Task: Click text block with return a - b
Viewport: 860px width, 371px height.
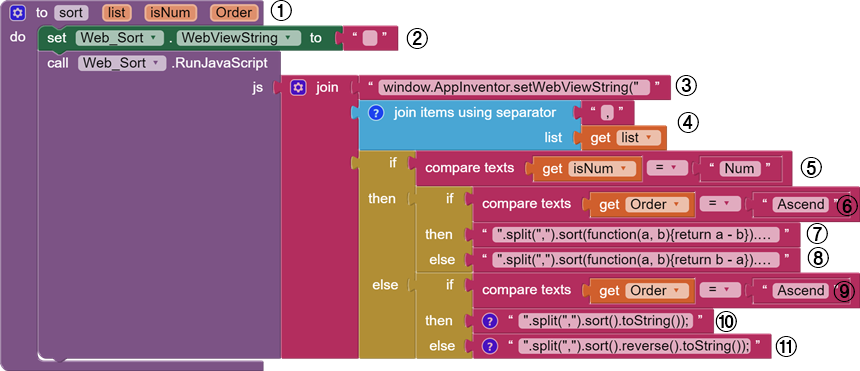Action: (636, 235)
